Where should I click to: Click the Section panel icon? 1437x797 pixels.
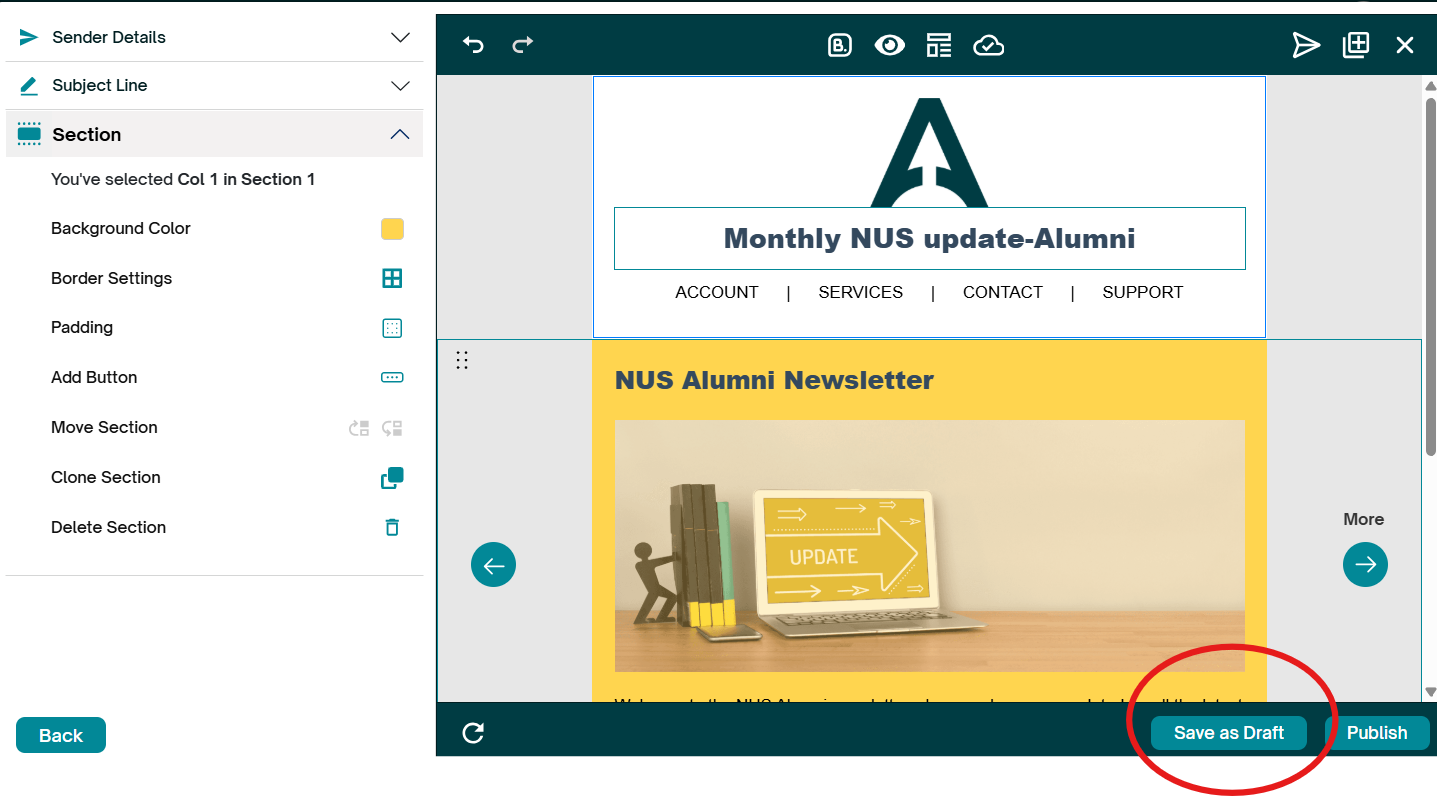pos(30,134)
